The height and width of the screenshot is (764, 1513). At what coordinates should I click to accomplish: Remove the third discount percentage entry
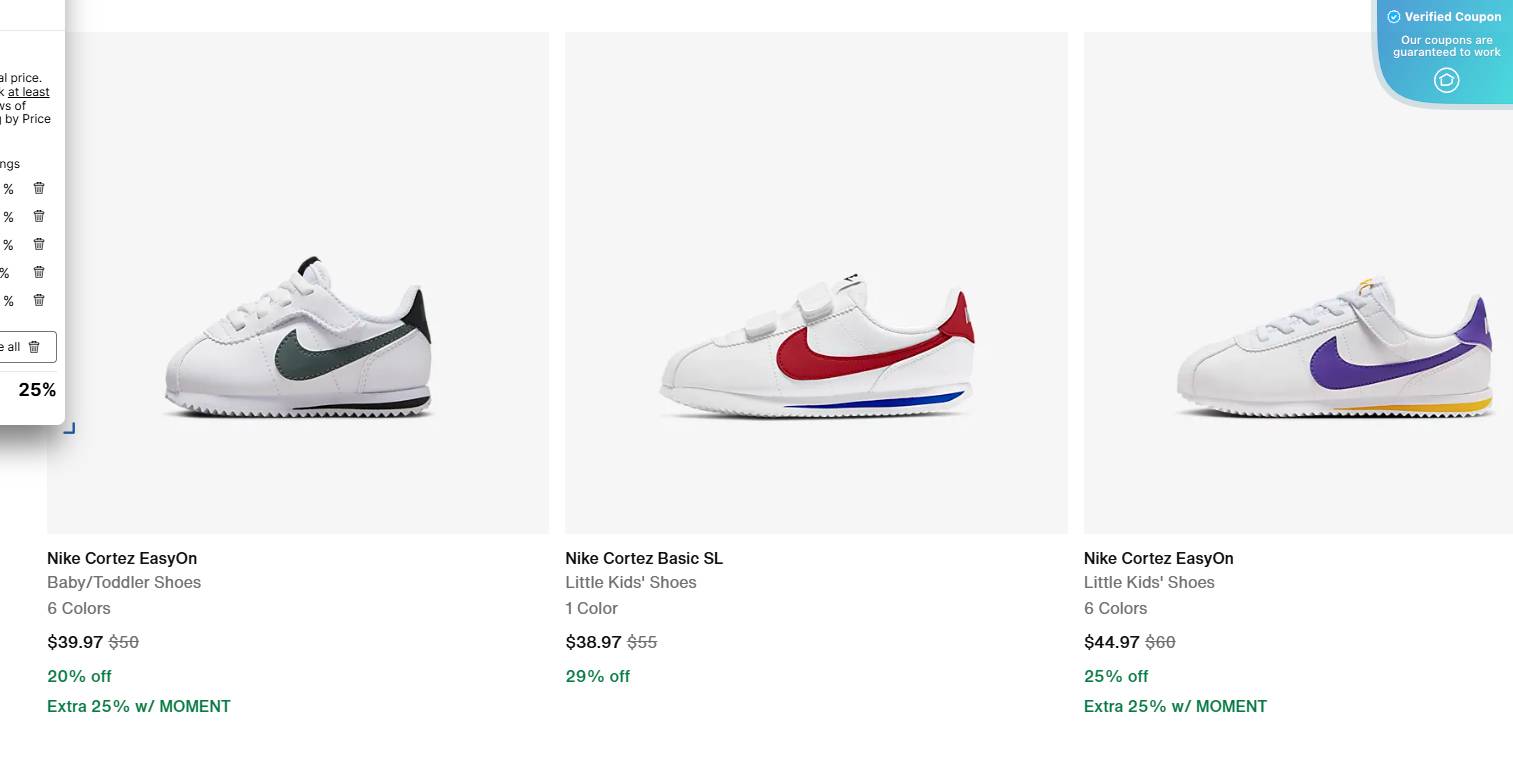38,244
